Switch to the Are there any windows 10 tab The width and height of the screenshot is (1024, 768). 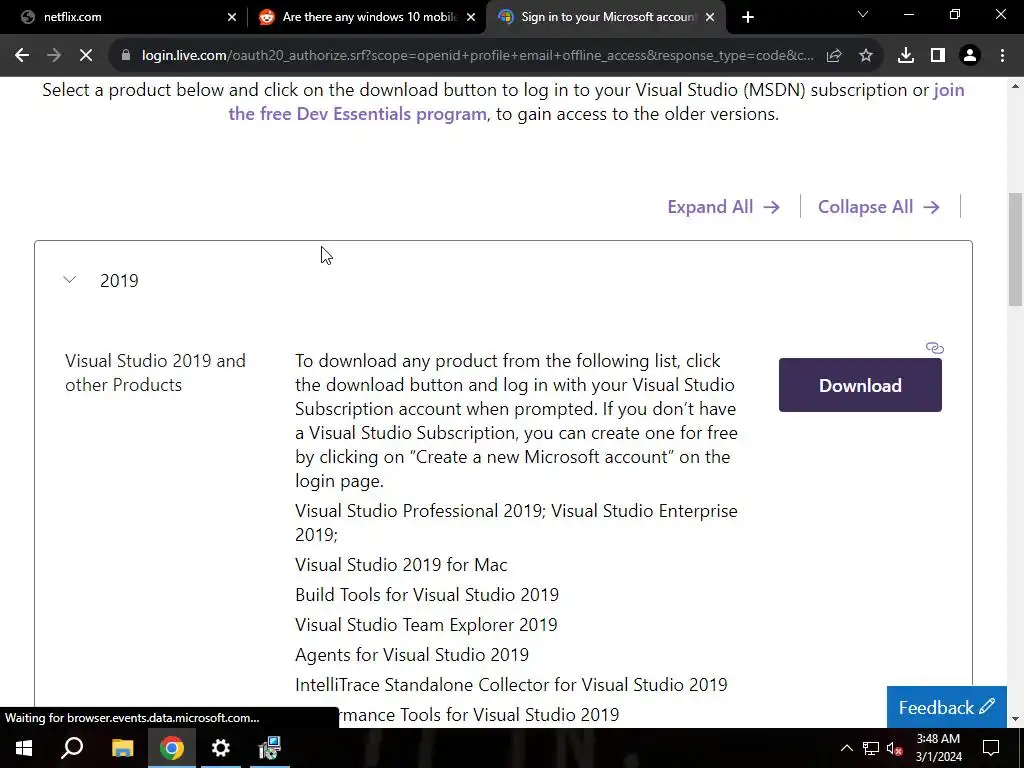click(x=367, y=17)
